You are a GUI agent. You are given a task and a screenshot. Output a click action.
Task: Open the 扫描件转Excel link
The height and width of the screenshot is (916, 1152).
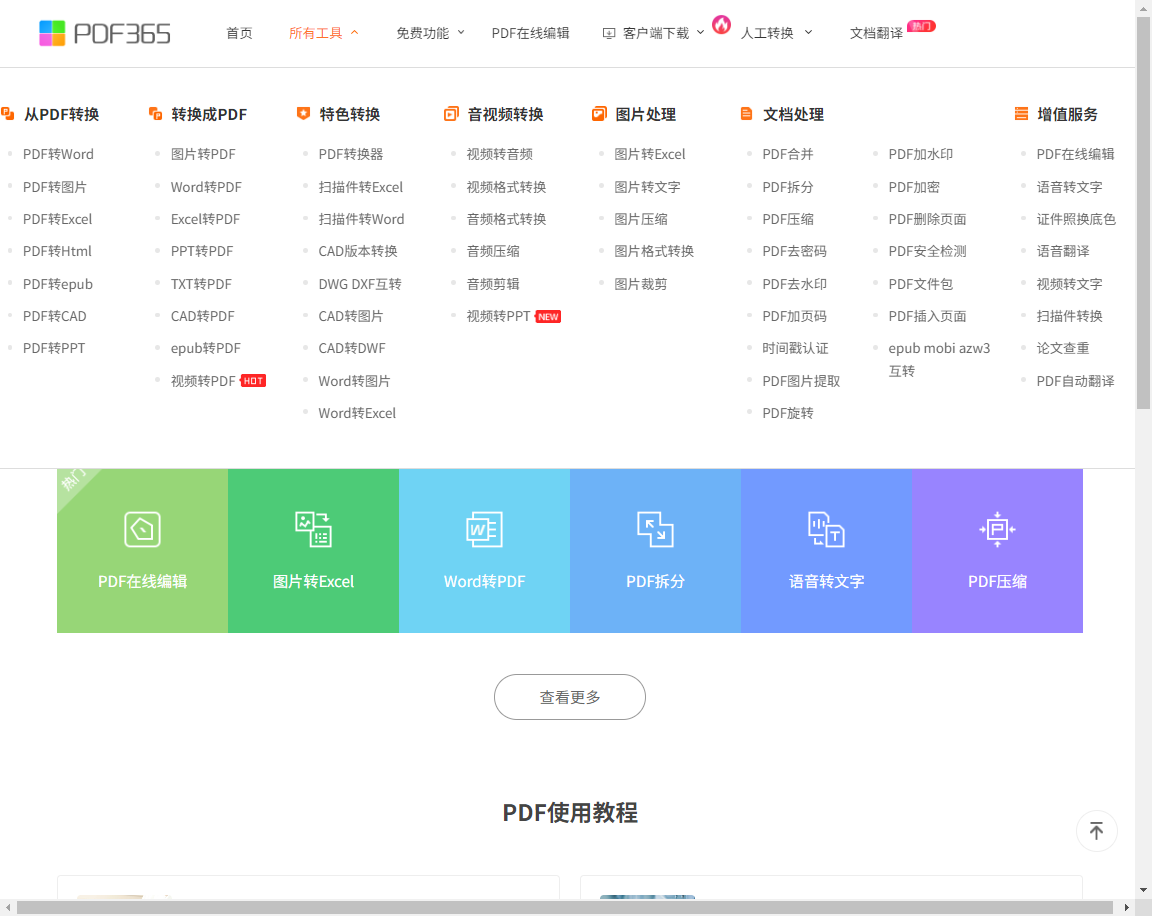point(361,187)
